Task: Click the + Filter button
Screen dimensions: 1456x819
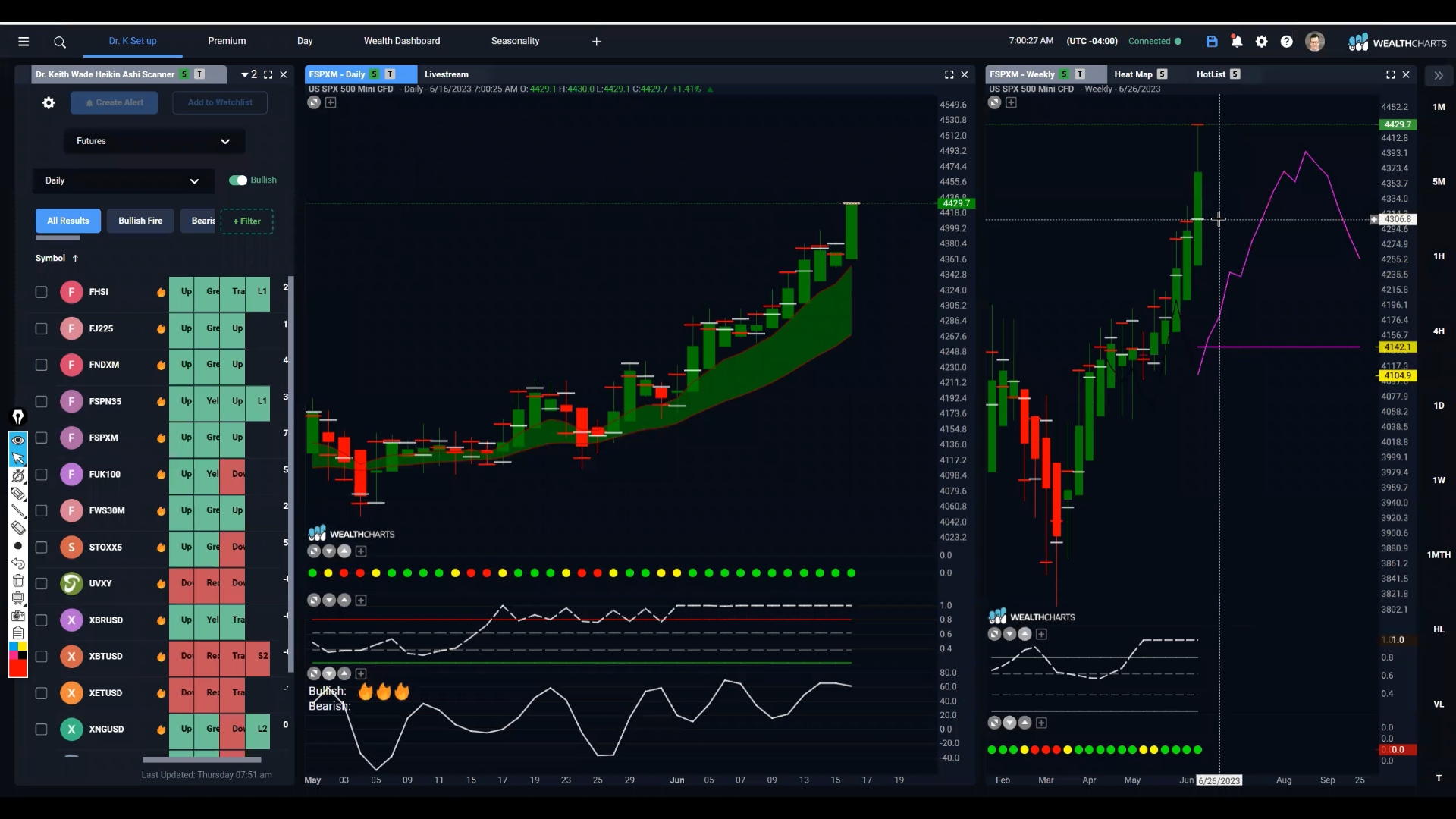Action: pos(246,221)
